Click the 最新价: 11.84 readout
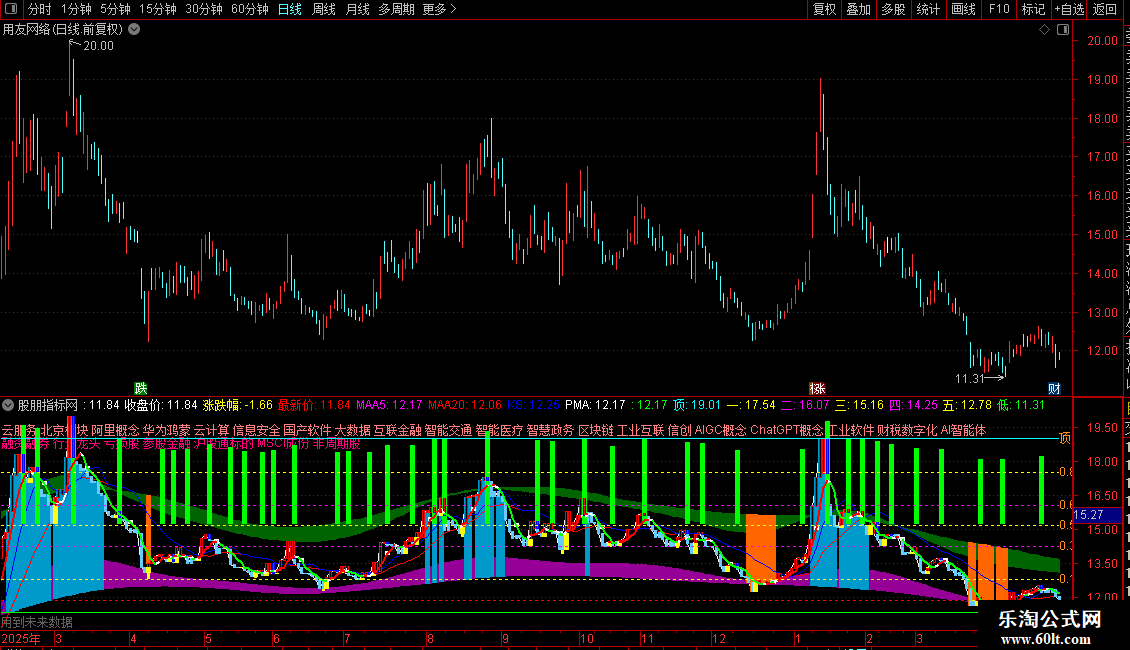 314,405
